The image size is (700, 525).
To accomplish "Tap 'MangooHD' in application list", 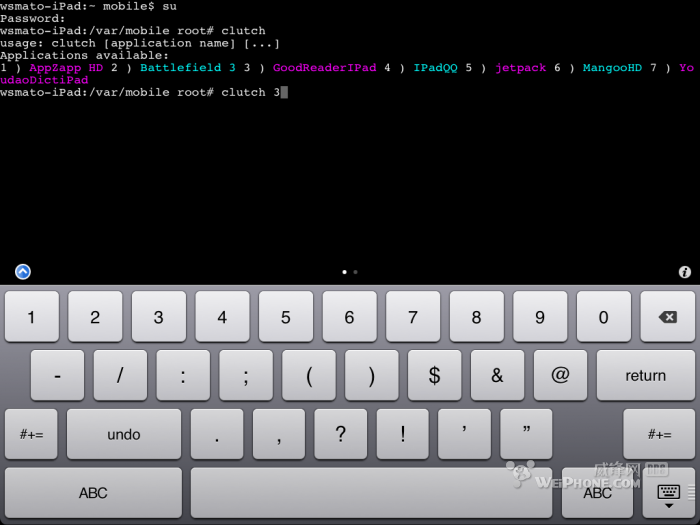I will tap(612, 68).
